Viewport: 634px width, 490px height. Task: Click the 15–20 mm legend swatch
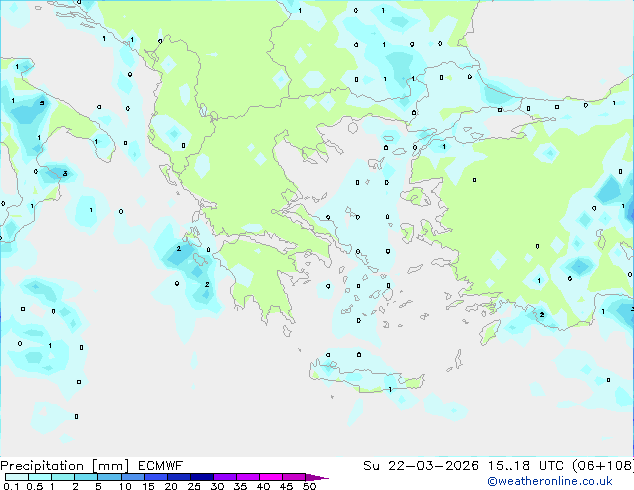(155, 477)
